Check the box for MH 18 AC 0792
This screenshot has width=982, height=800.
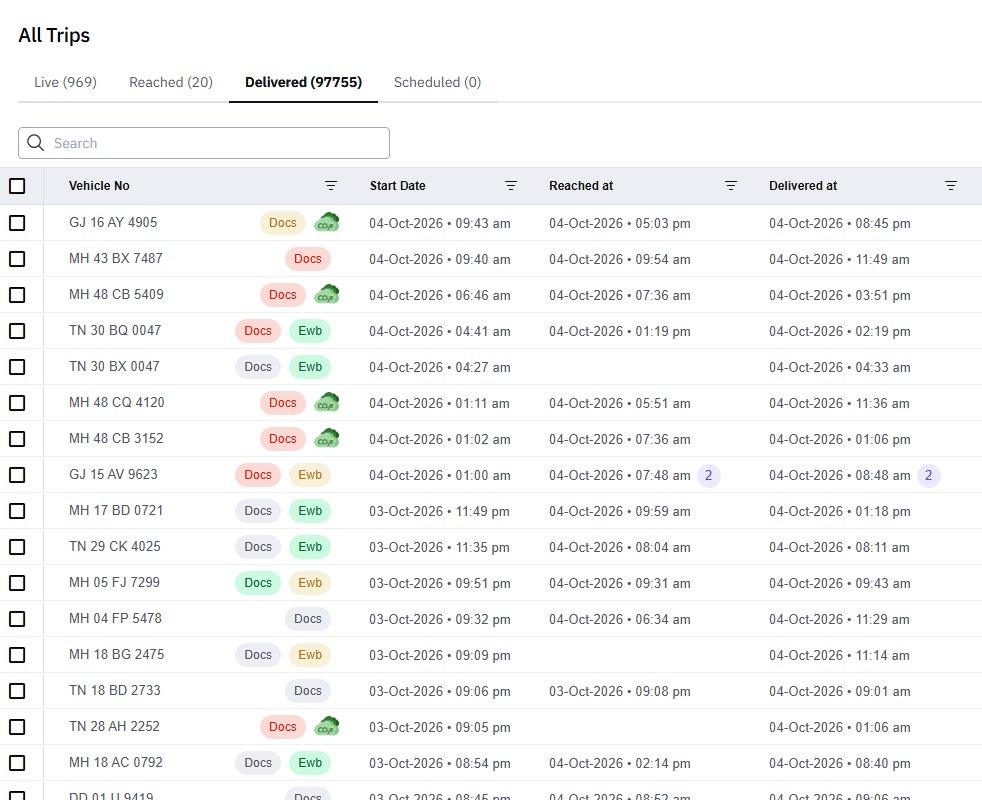coord(18,762)
